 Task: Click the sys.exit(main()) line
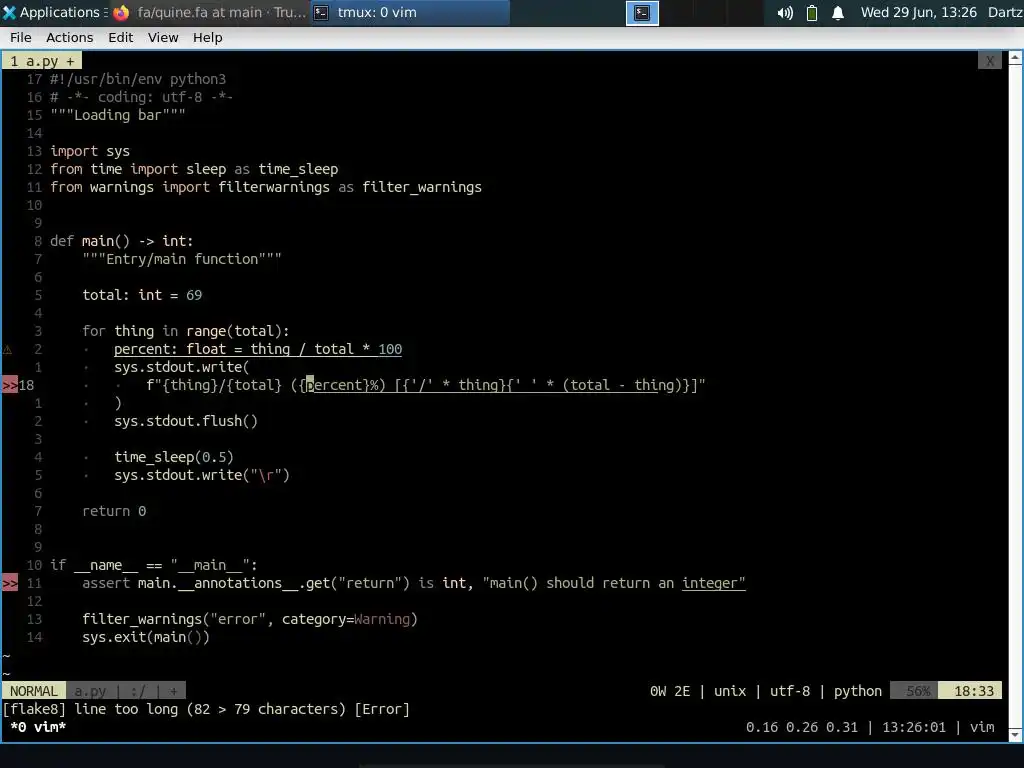[x=146, y=637]
